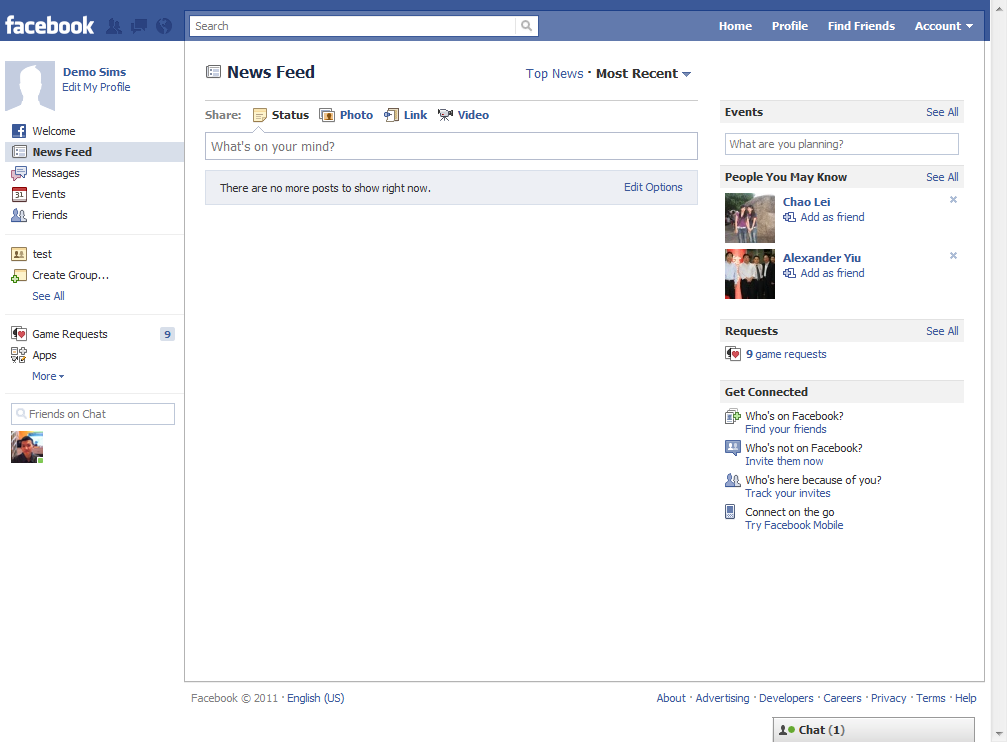Click the Welcome Facebook icon in sidebar

(x=19, y=131)
